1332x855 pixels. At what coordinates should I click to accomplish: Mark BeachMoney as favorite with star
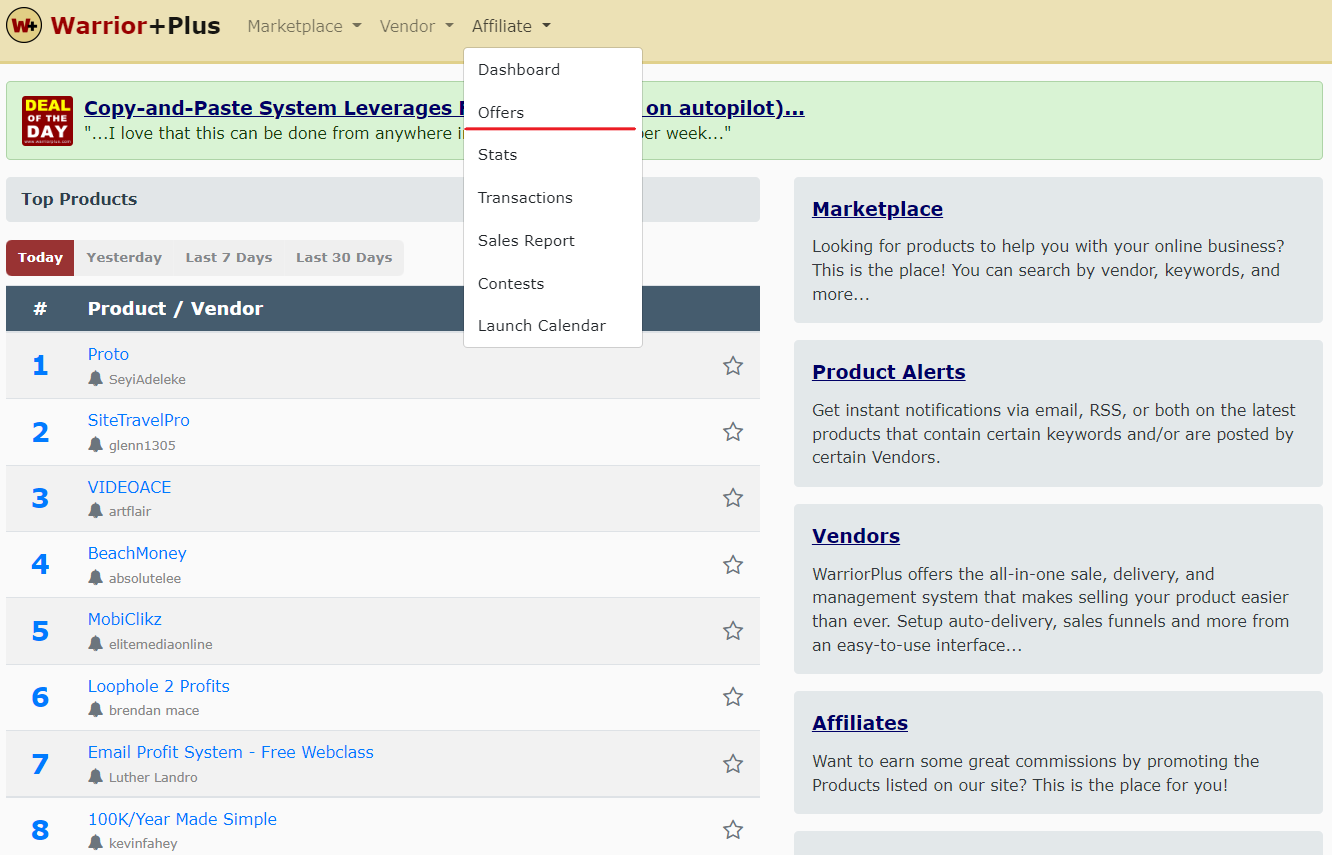tap(733, 565)
